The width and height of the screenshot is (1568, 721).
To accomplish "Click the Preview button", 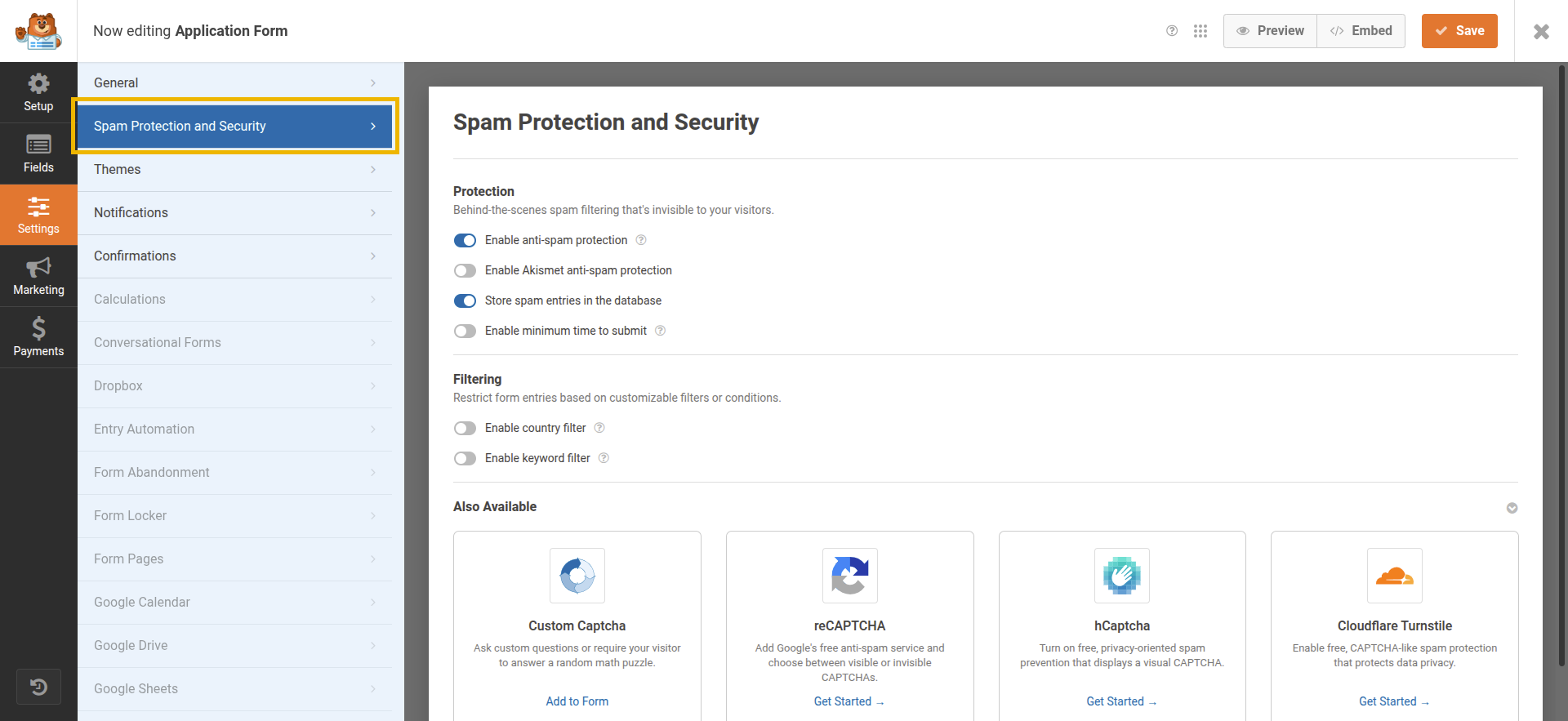I will point(1270,31).
